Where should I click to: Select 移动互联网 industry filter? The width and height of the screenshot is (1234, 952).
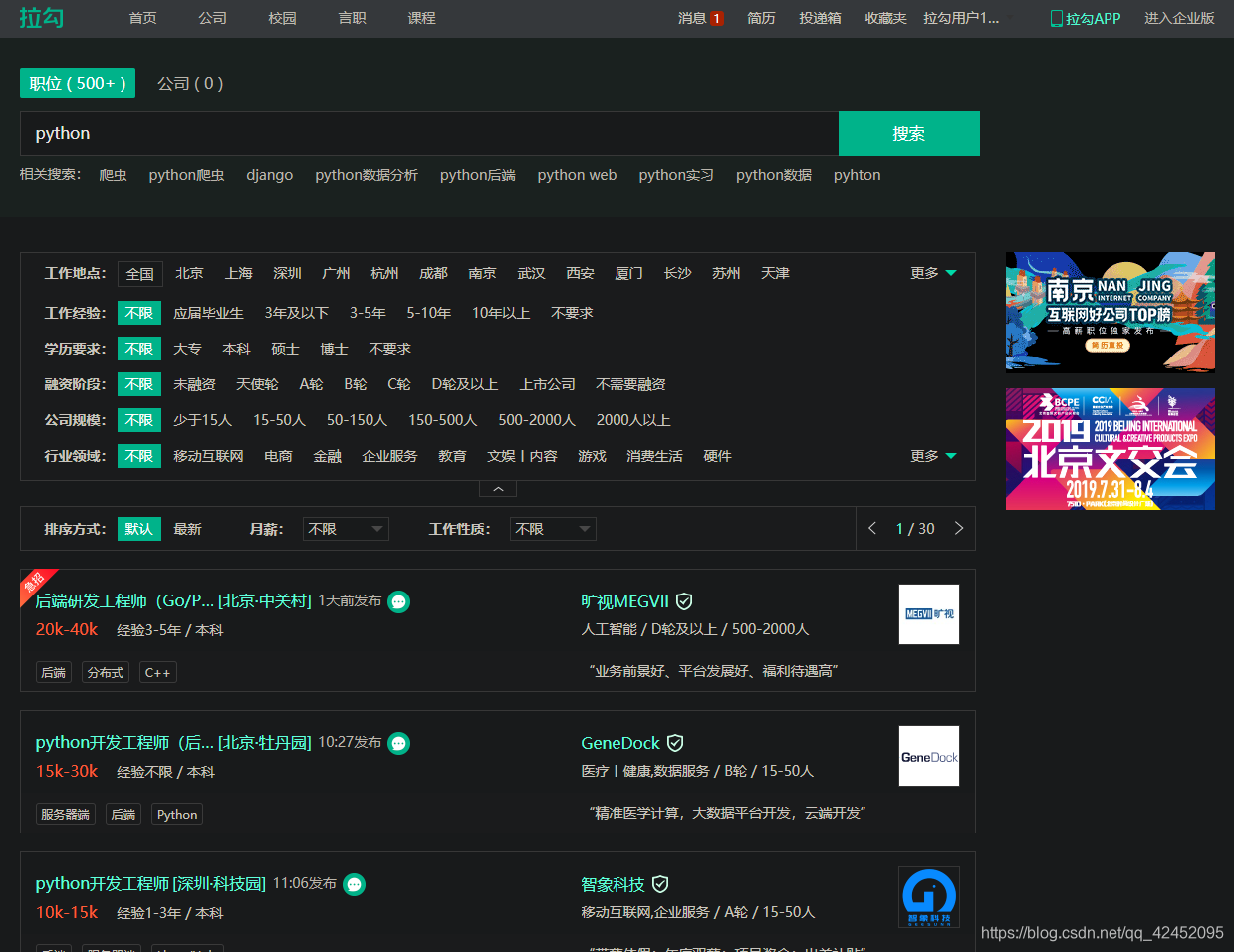(208, 456)
